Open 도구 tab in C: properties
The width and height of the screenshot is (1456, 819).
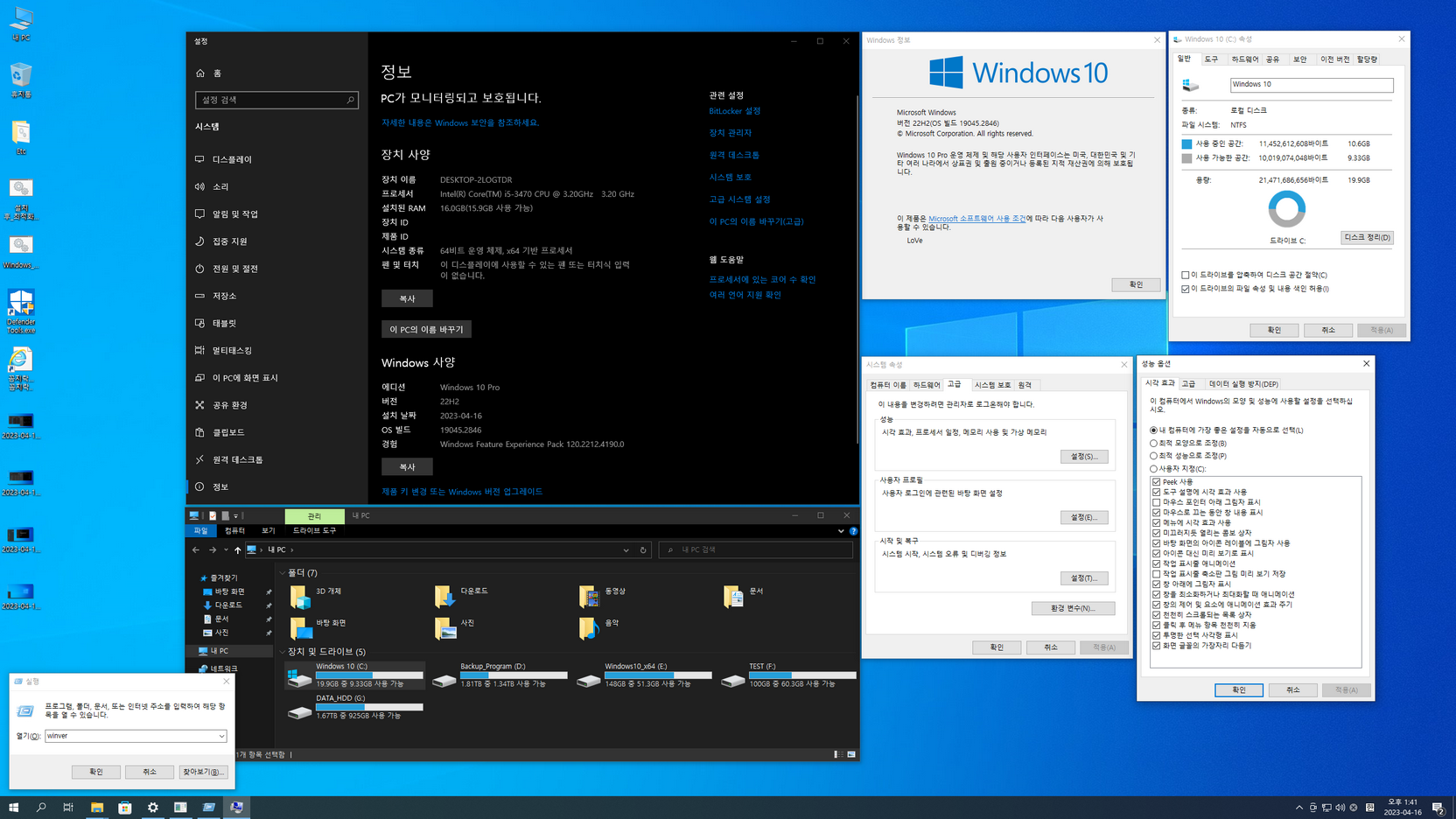pyautogui.click(x=1211, y=59)
